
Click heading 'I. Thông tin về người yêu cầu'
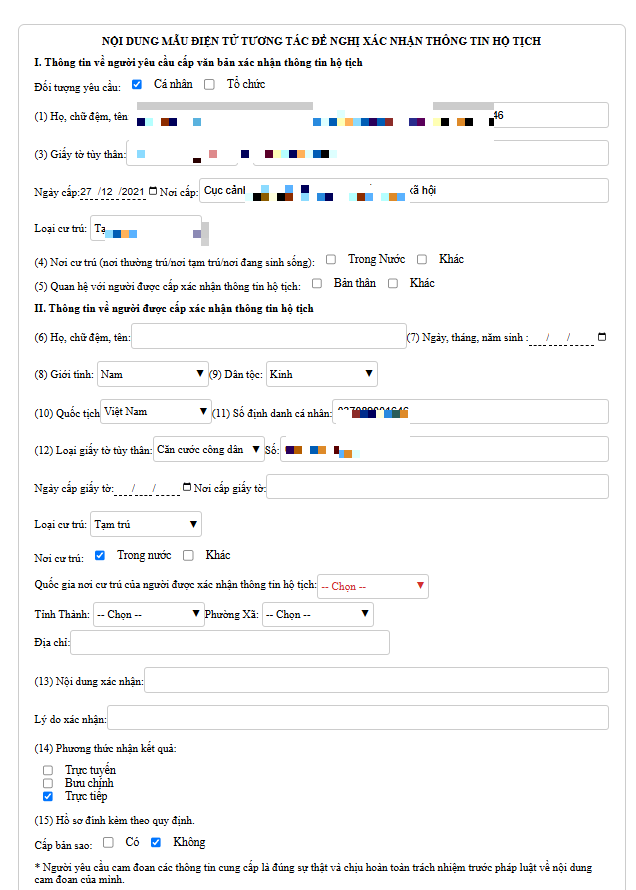[198, 62]
